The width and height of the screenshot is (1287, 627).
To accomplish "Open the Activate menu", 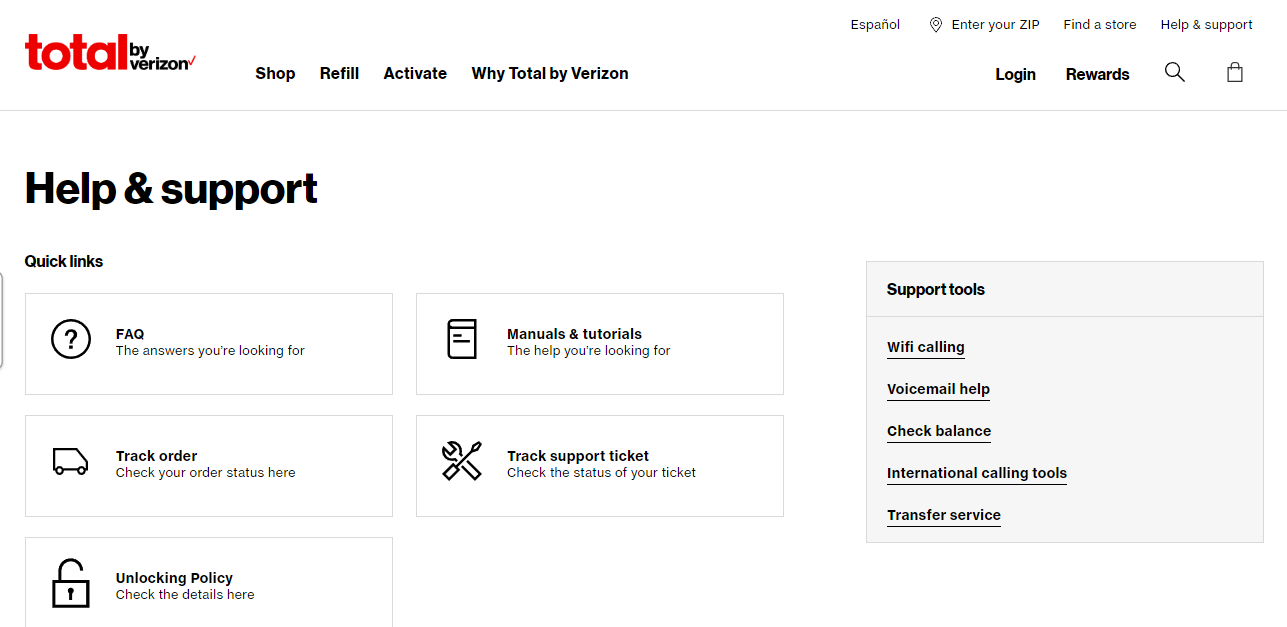I will 414,73.
